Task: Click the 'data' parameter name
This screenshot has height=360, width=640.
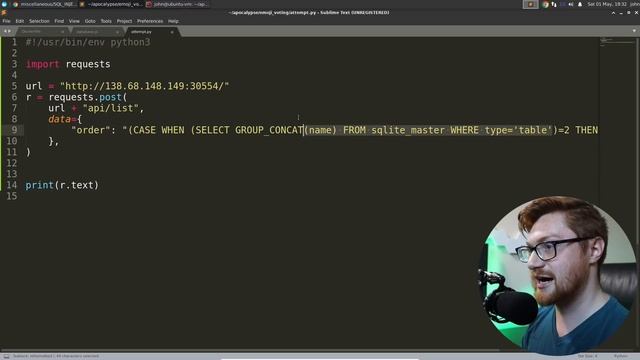Action: 59,119
